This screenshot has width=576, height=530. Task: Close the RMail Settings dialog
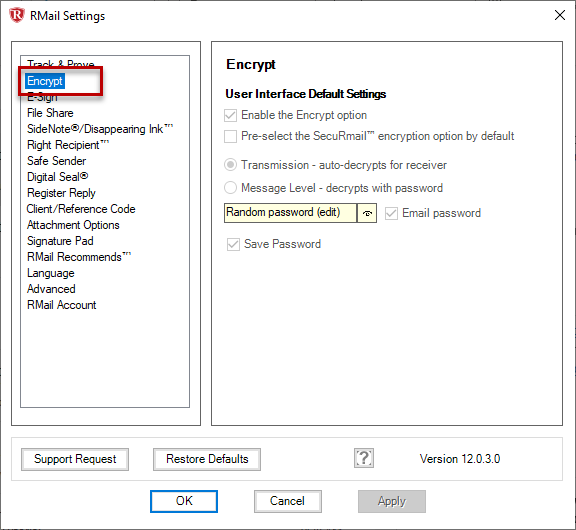click(x=559, y=15)
